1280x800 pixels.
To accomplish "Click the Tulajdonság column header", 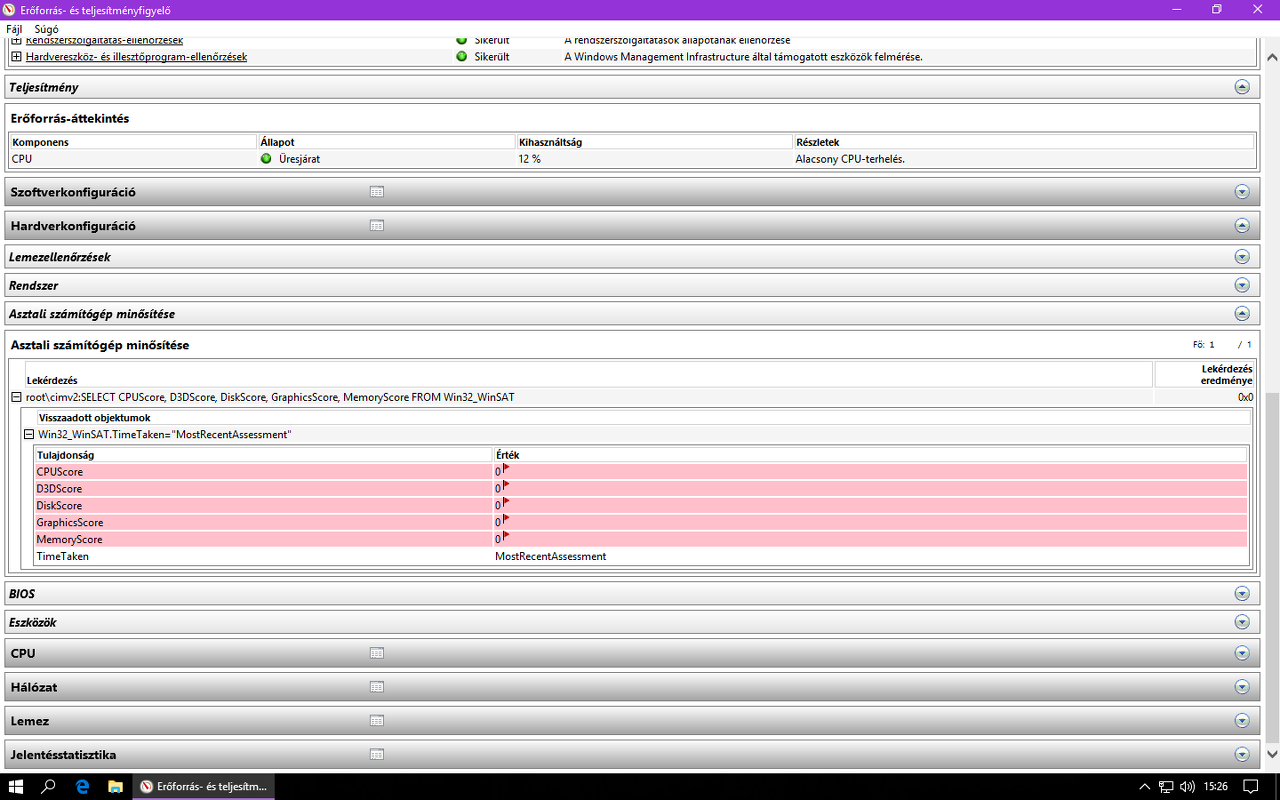I will (x=263, y=455).
